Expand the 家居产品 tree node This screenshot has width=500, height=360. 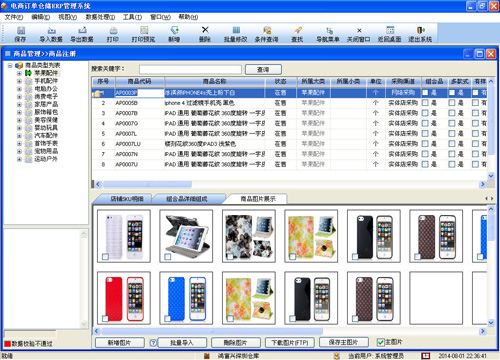pos(19,105)
